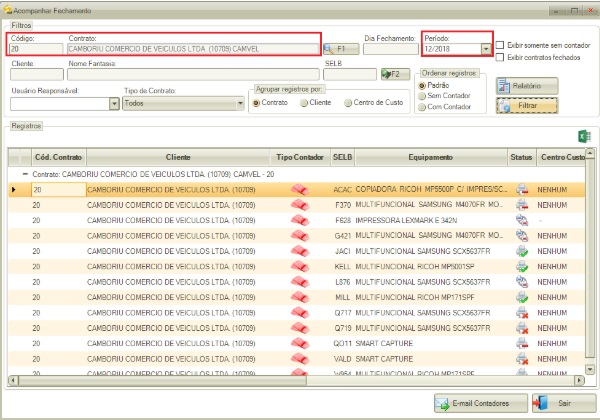Click the Código input field
Viewport: 600px width, 420px height.
pos(36,49)
